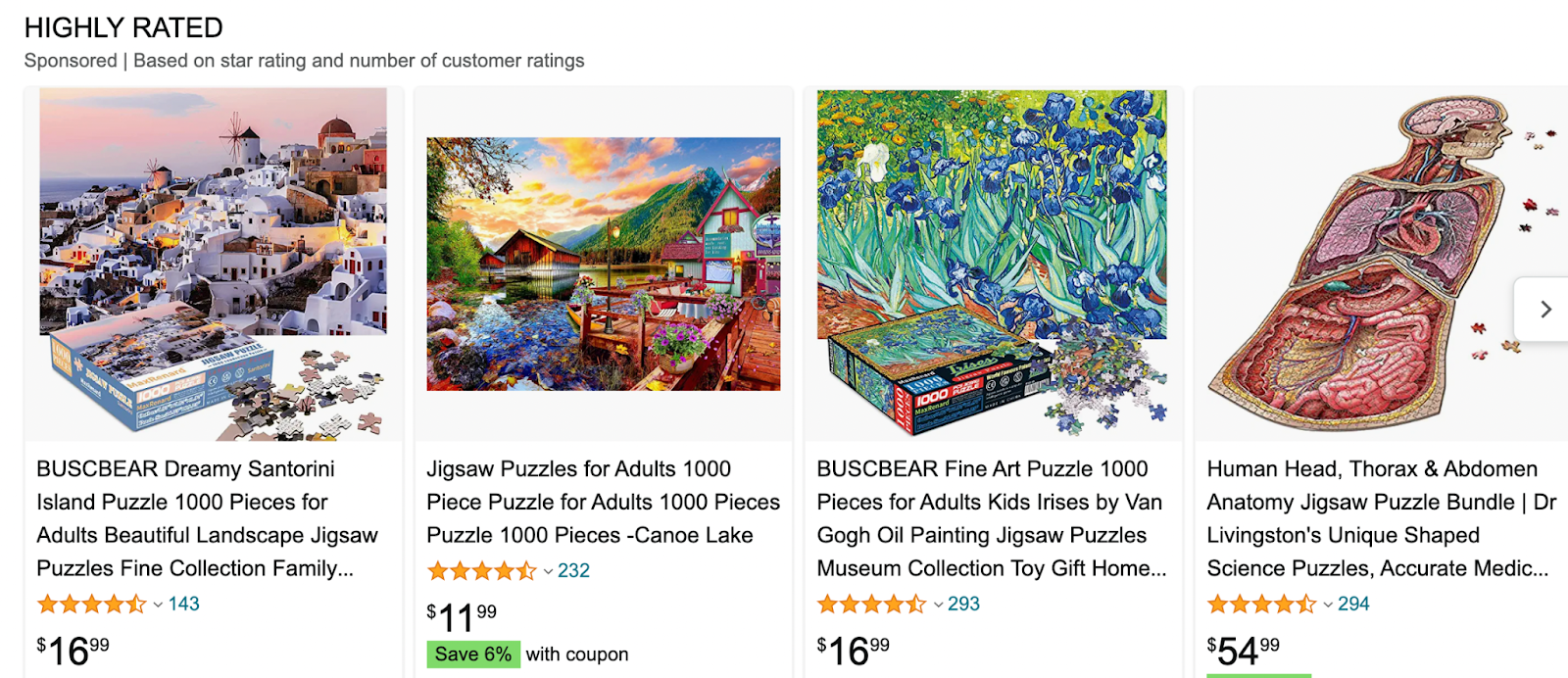
Task: Open the Van Gogh Irises puzzle image
Action: 992,265
